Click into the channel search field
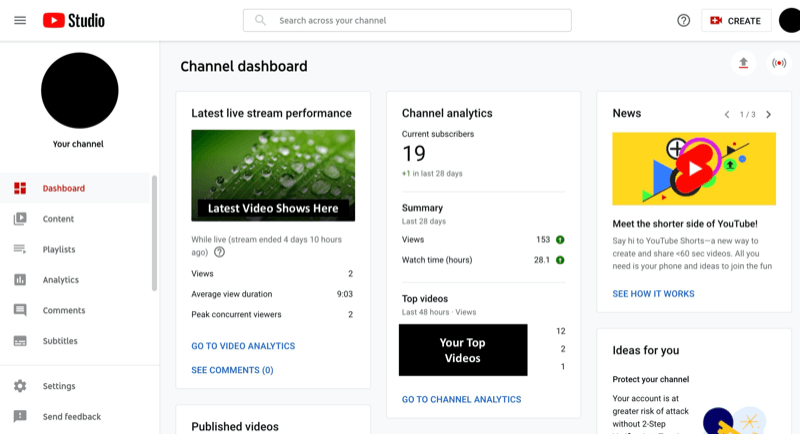This screenshot has height=434, width=800. tap(407, 20)
